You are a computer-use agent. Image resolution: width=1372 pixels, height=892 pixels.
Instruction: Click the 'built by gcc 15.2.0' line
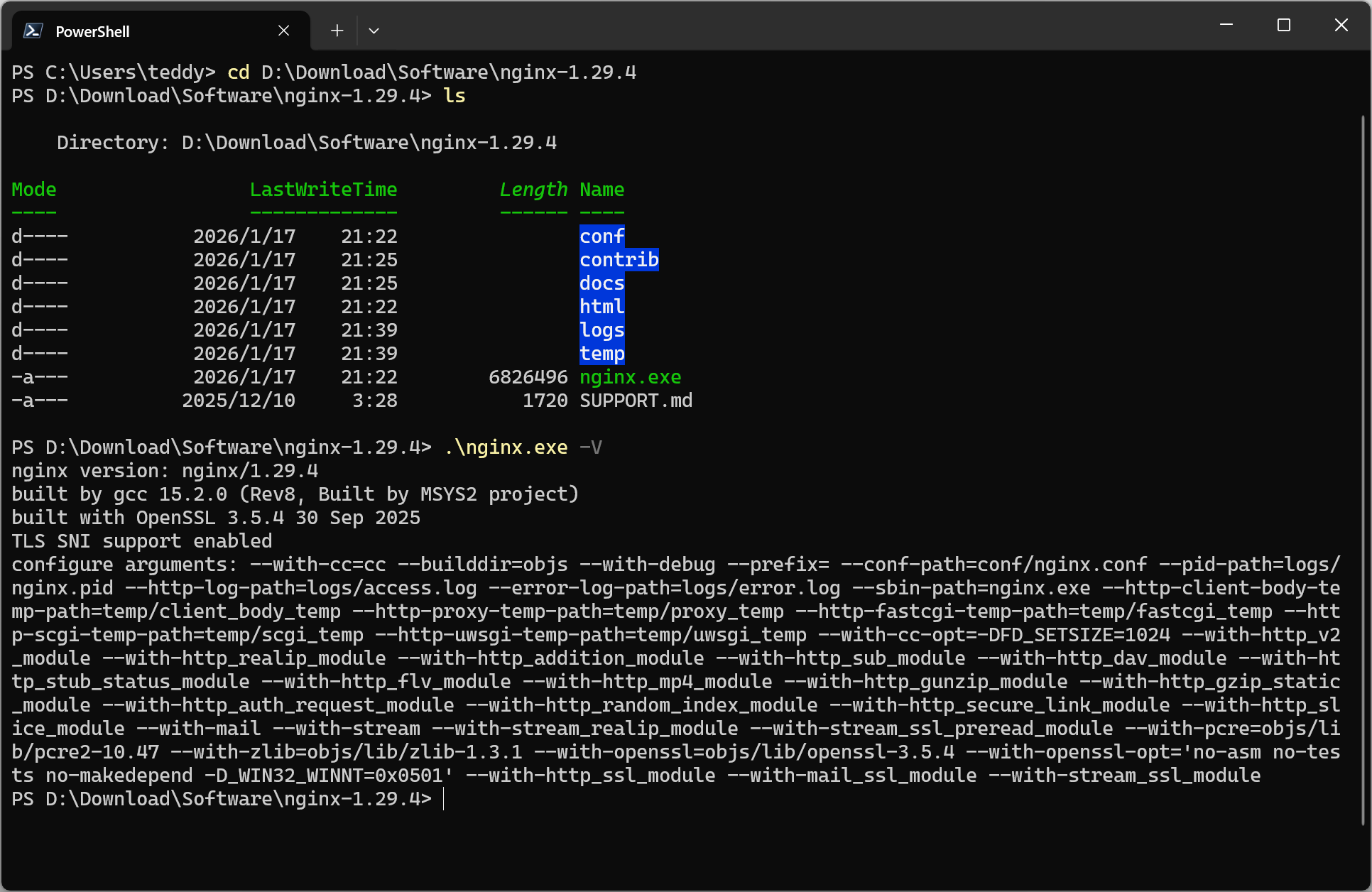(295, 494)
